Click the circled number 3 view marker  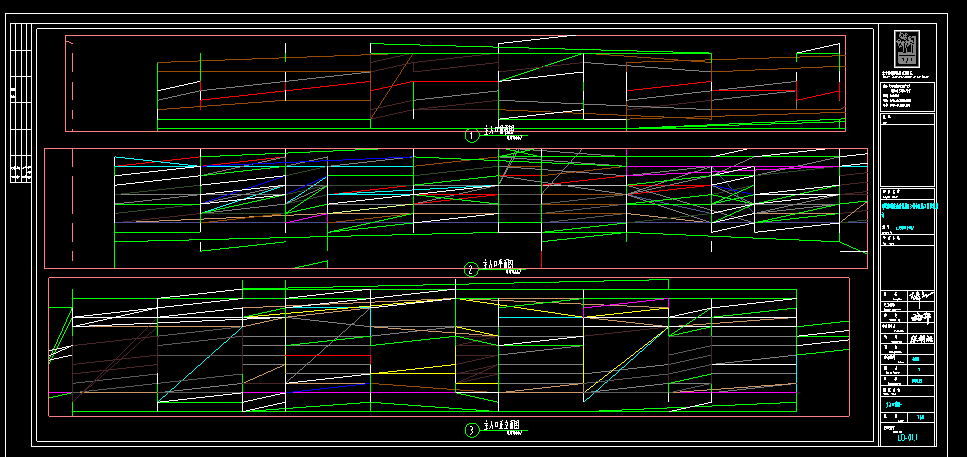coord(471,431)
